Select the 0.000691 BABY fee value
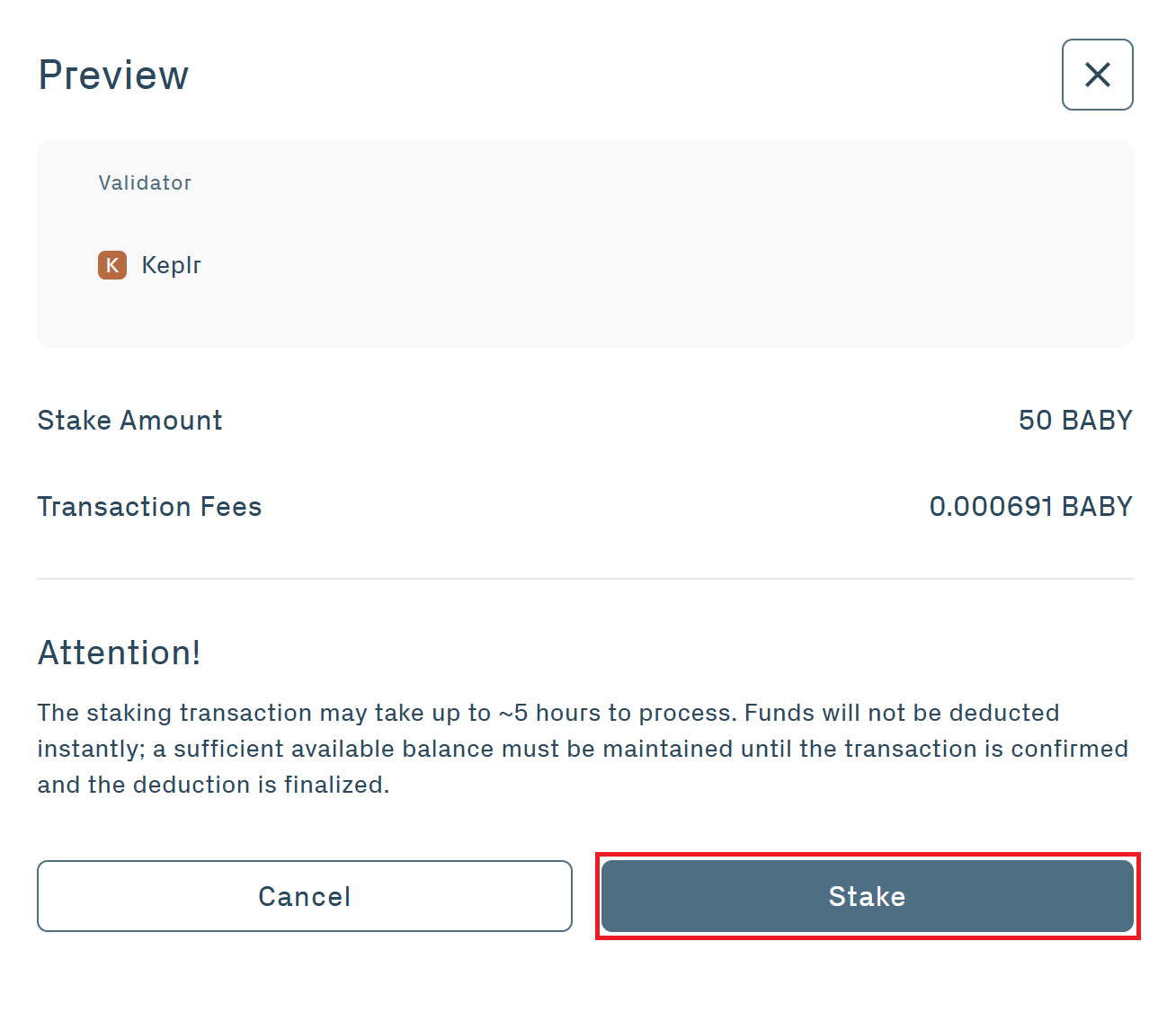This screenshot has width=1176, height=1030. coord(1030,507)
